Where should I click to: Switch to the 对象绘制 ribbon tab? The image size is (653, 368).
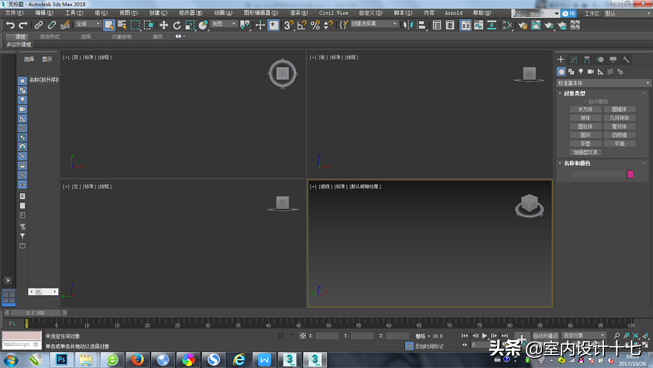[121, 37]
